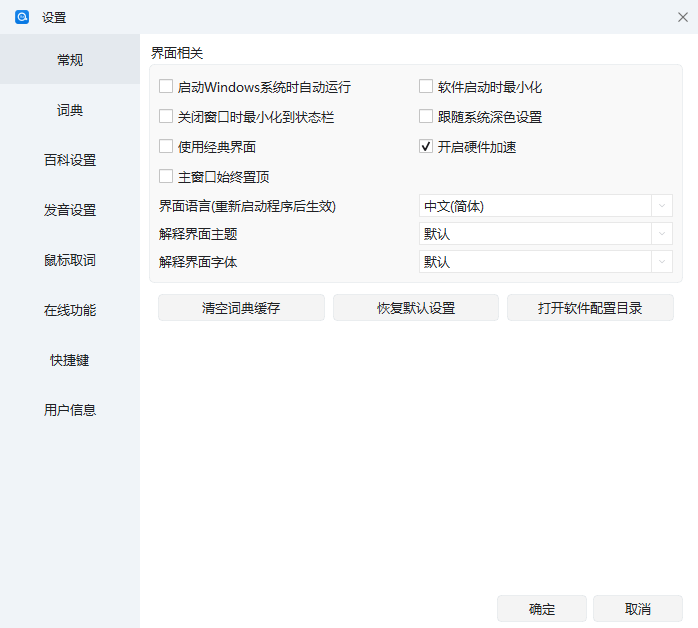Click the 设置 window title text

coord(54,17)
